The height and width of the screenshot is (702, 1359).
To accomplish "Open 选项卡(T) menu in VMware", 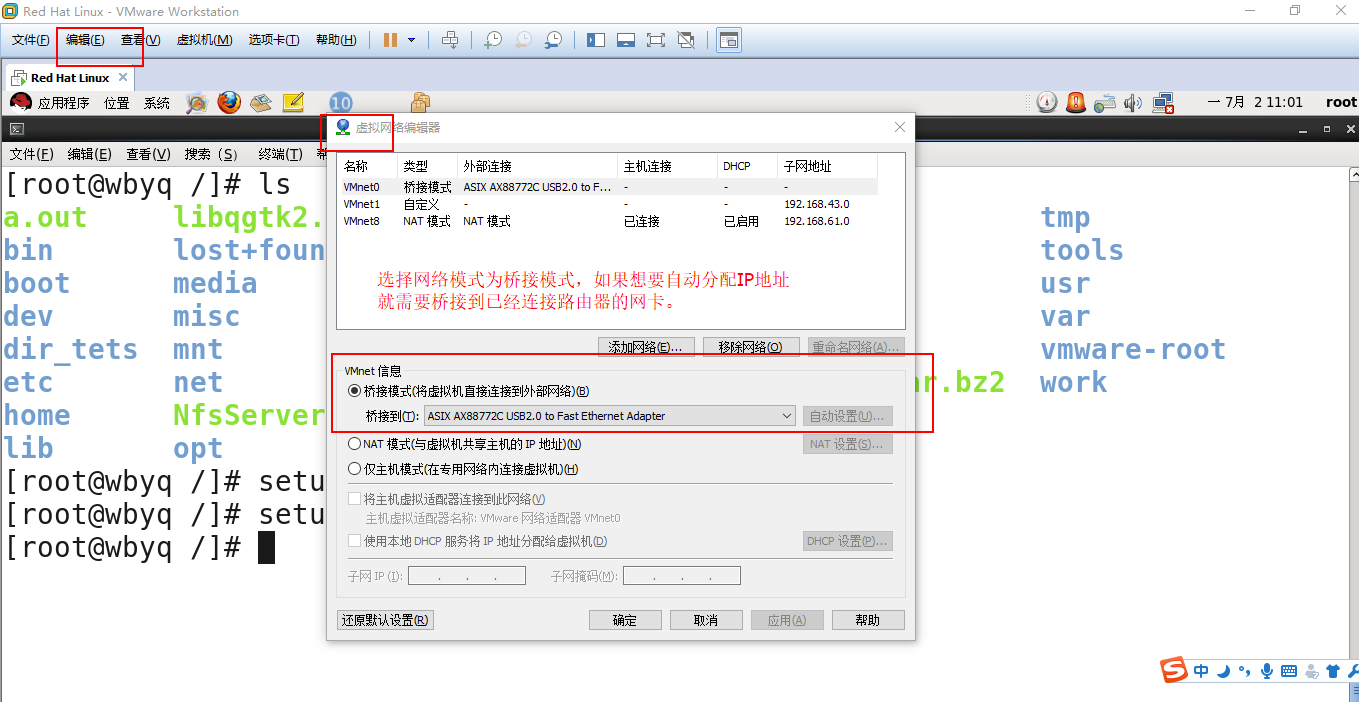I will point(274,40).
